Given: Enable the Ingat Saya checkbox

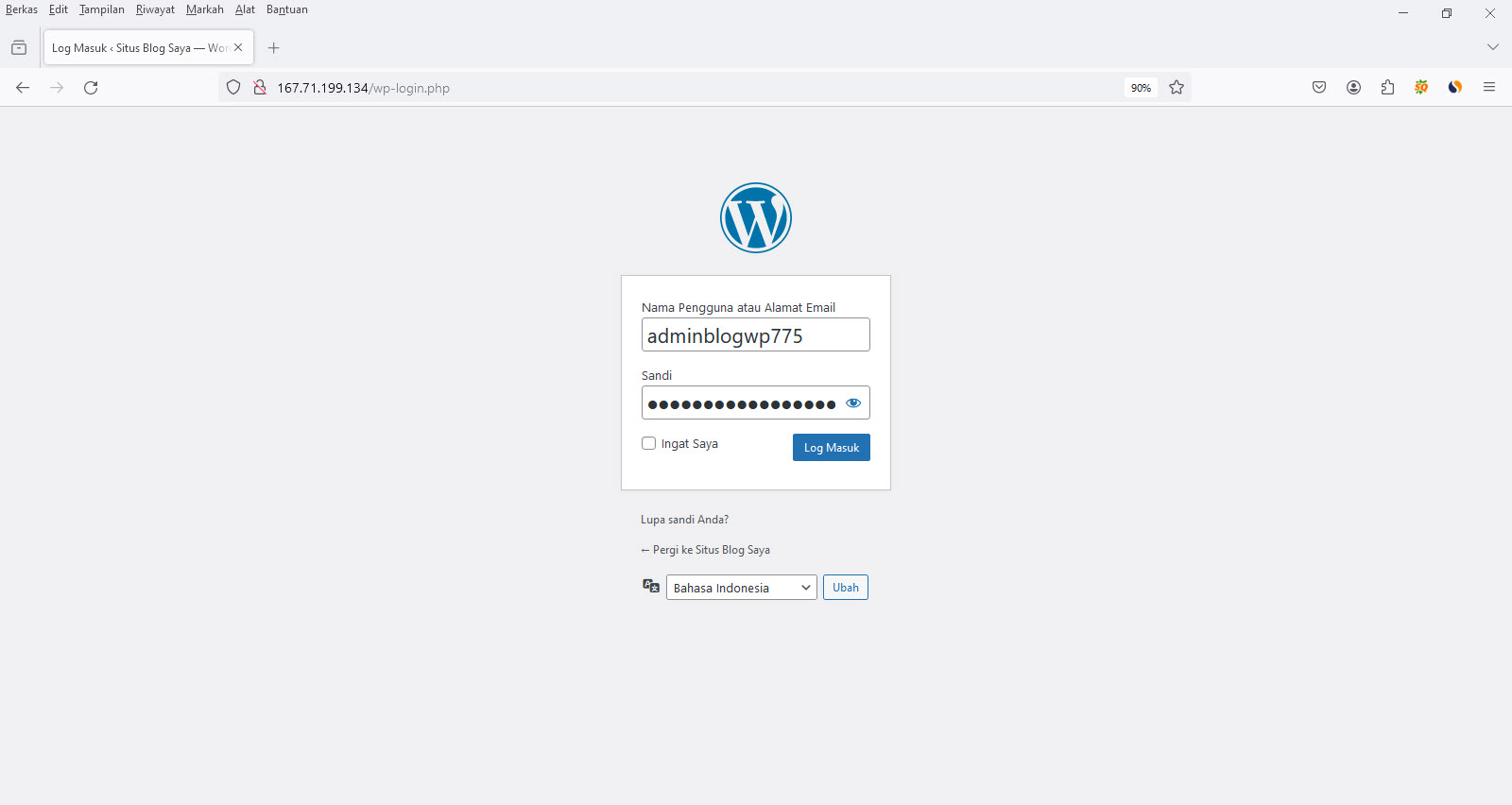Looking at the screenshot, I should pyautogui.click(x=649, y=443).
